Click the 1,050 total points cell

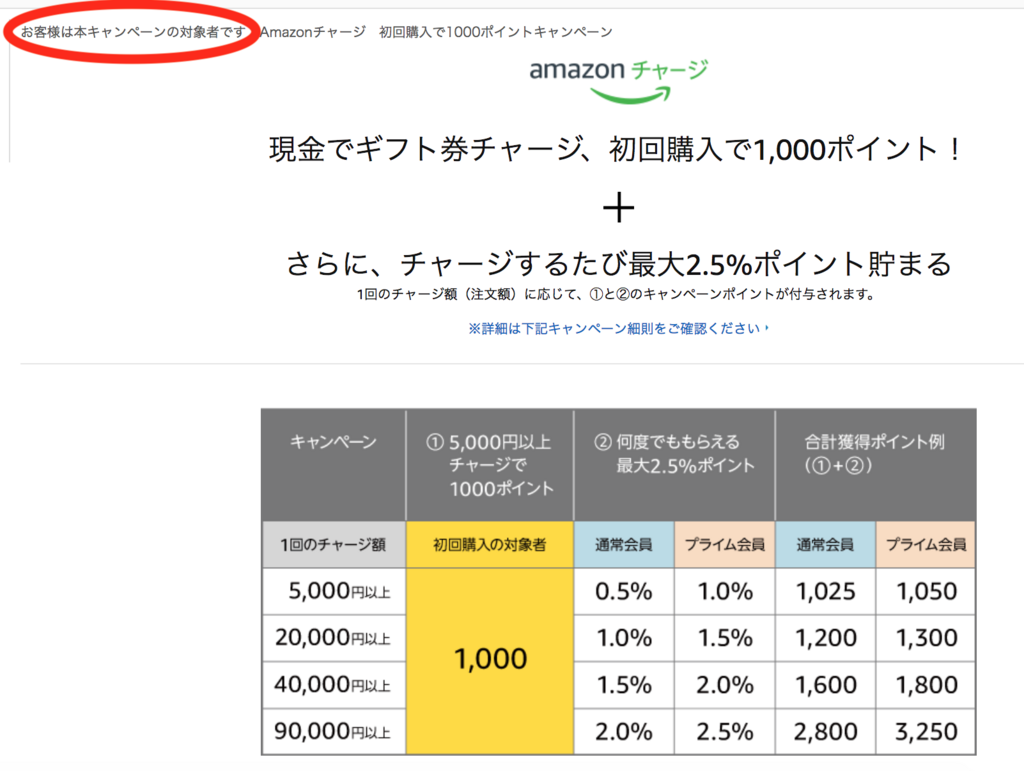926,591
